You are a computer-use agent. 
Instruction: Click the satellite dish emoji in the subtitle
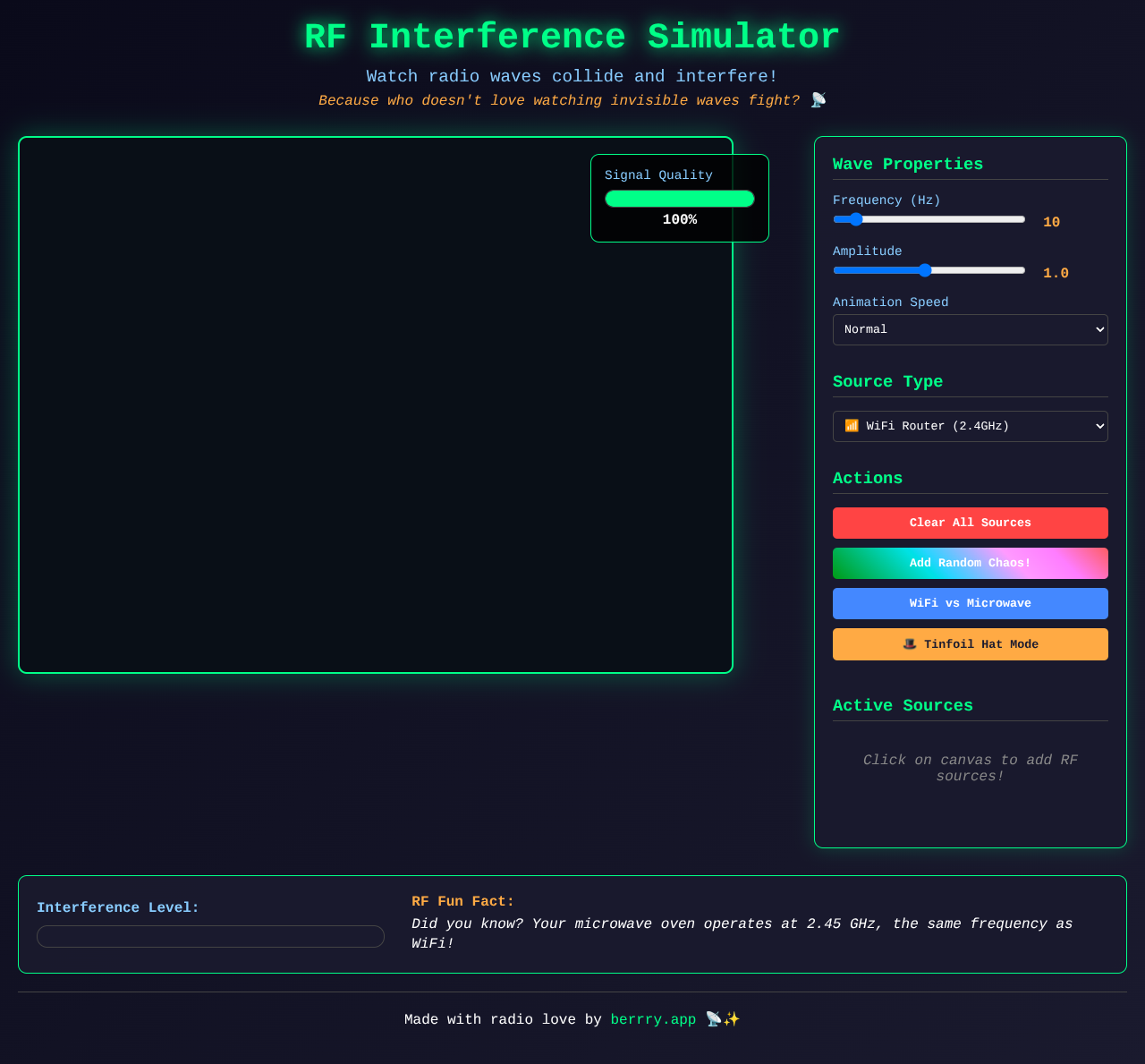(817, 99)
